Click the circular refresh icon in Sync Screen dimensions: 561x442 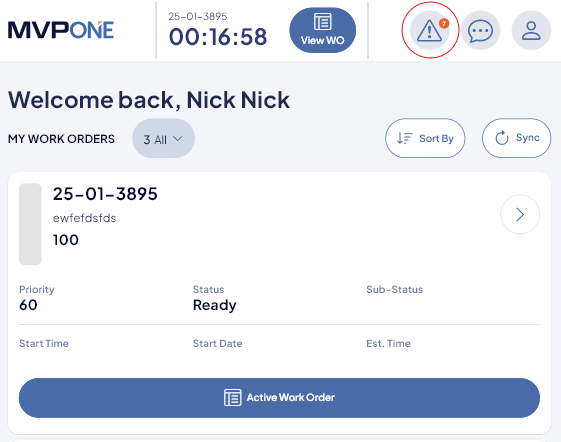click(x=502, y=138)
